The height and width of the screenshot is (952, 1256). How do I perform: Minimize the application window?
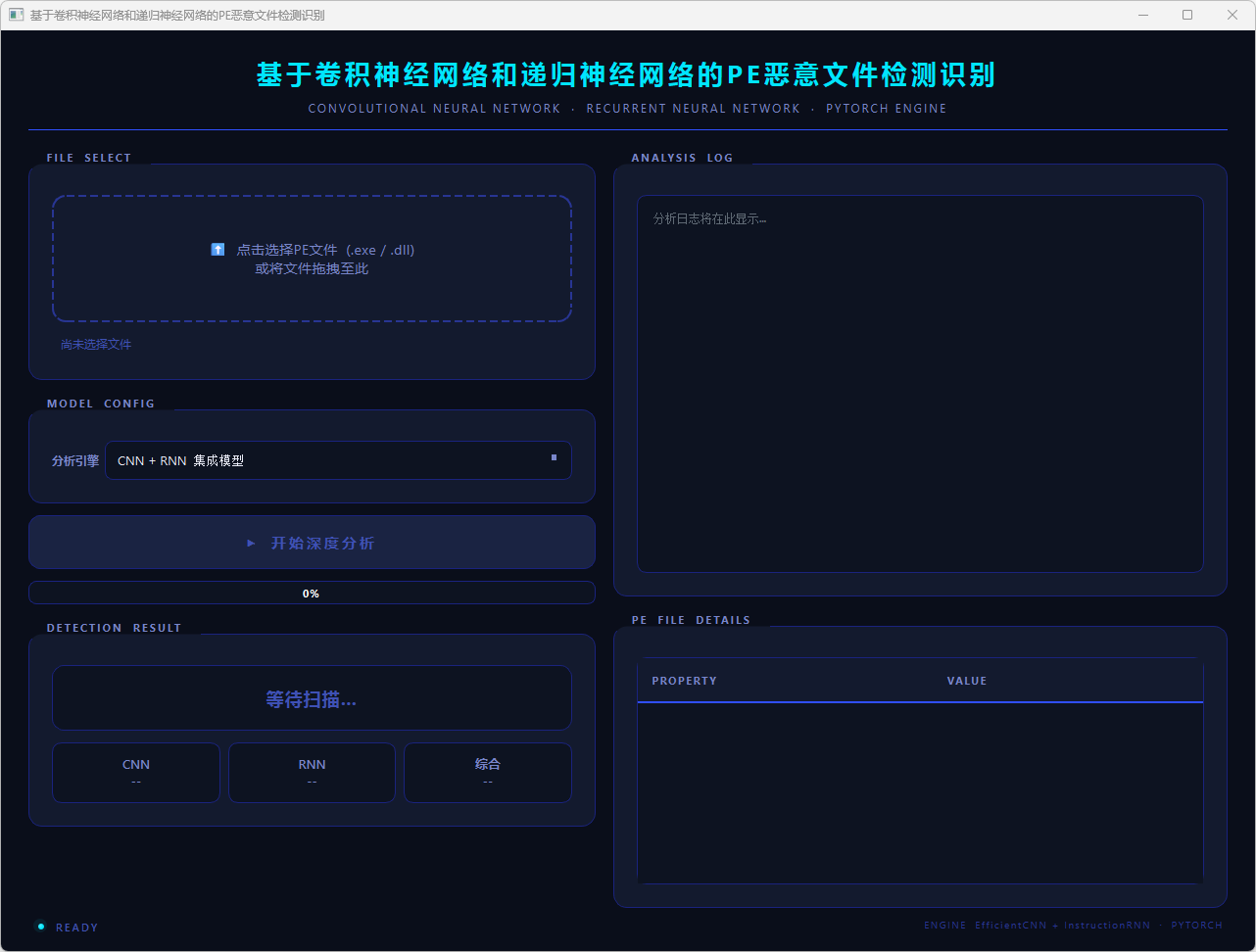click(x=1142, y=15)
